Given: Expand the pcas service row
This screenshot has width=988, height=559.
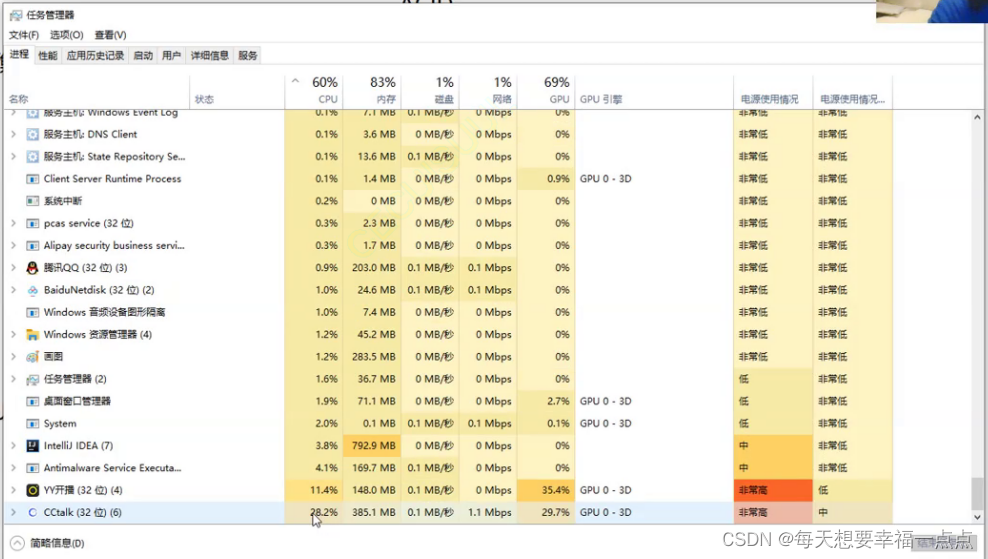Looking at the screenshot, I should click(13, 223).
